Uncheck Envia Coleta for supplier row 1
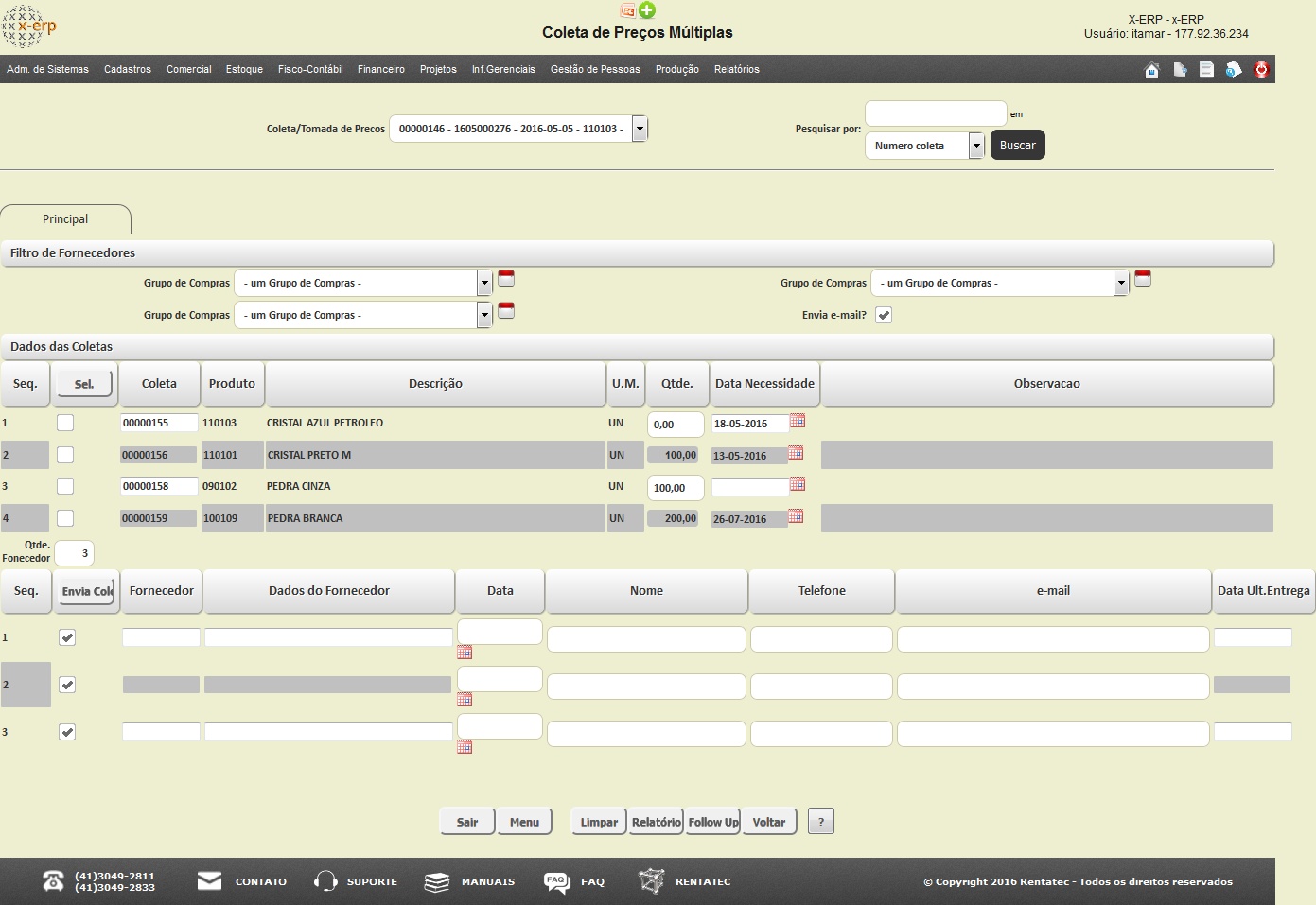1316x905 pixels. tap(67, 637)
